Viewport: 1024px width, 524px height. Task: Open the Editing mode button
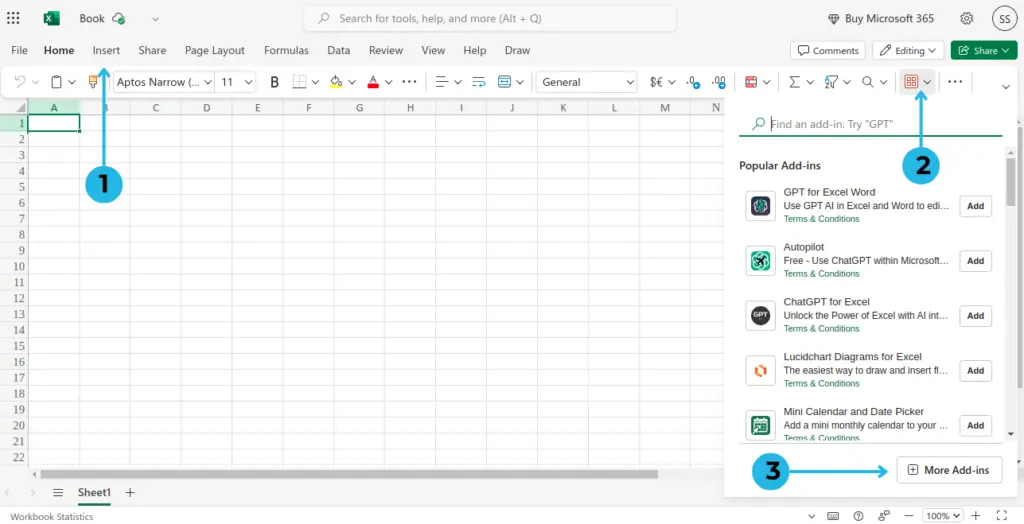907,50
